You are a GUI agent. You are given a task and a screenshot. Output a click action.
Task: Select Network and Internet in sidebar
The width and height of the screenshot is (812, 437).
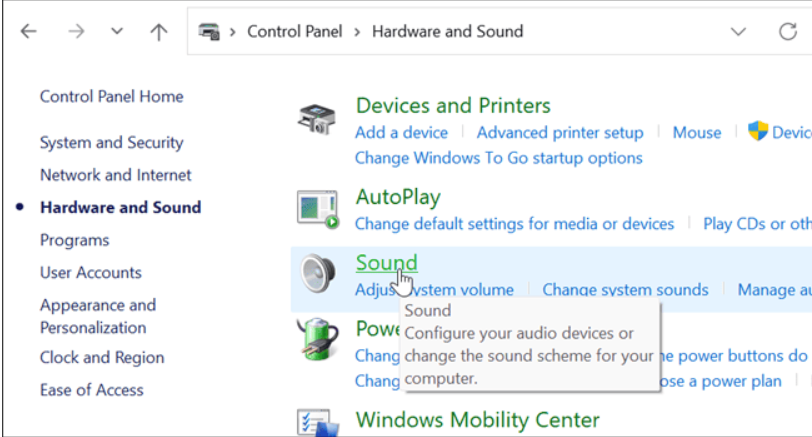pyautogui.click(x=115, y=175)
